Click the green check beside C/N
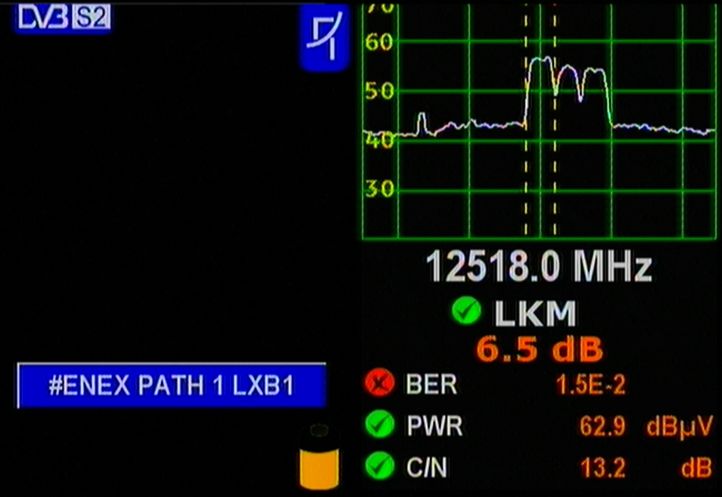 point(378,466)
